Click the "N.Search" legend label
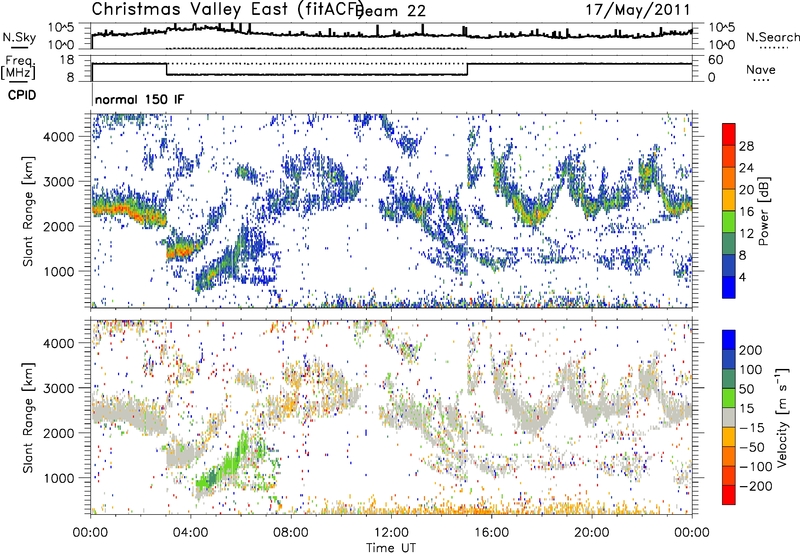Screen dimensions: 800x554 coord(772,37)
